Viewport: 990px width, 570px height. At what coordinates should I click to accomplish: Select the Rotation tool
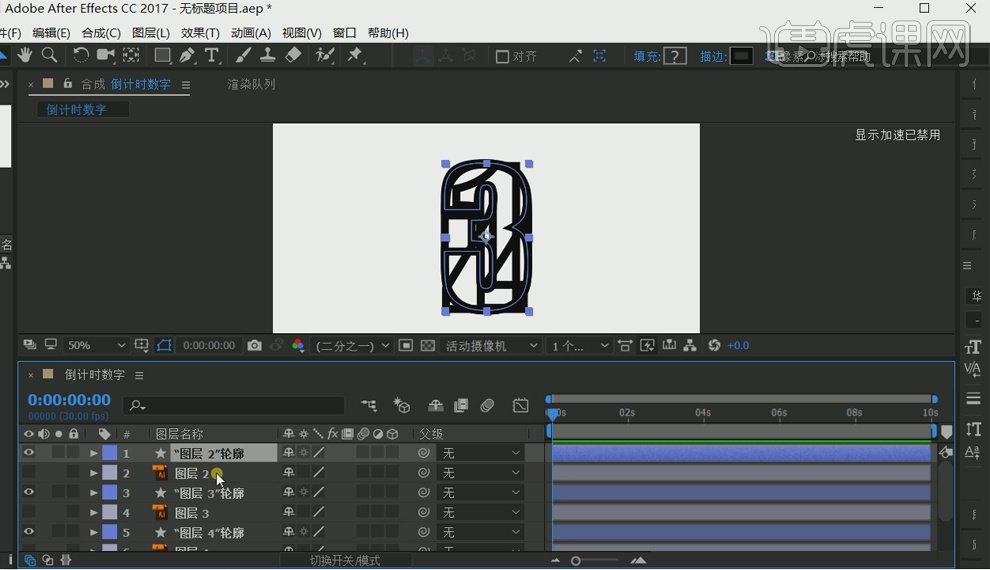(x=81, y=56)
